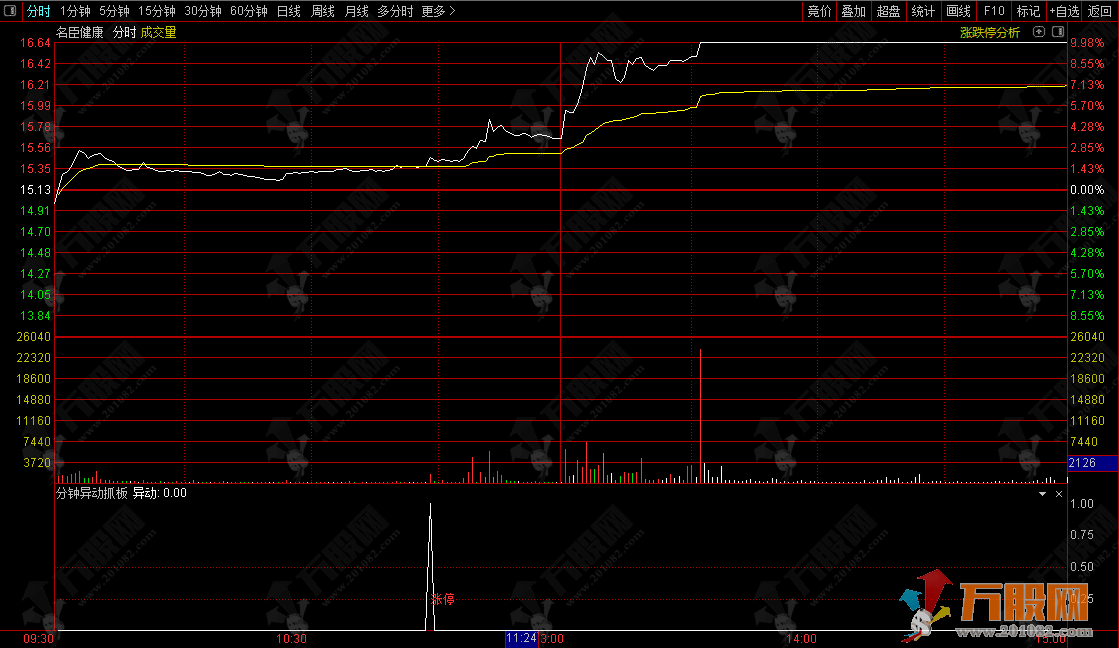This screenshot has height=648, width=1119.
Task: Click the 异动: 0.00 value
Action: [x=160, y=493]
